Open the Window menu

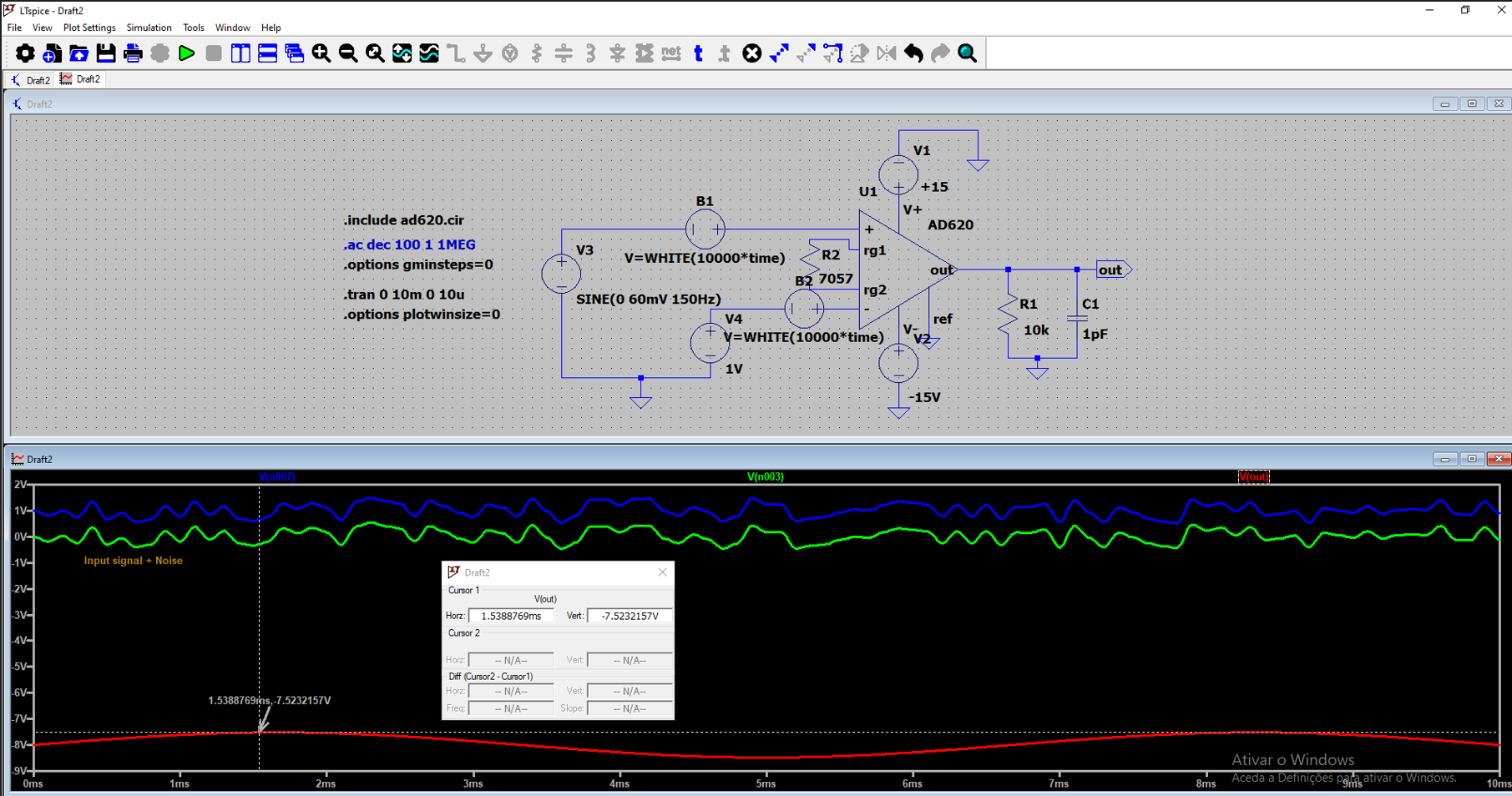tap(232, 28)
